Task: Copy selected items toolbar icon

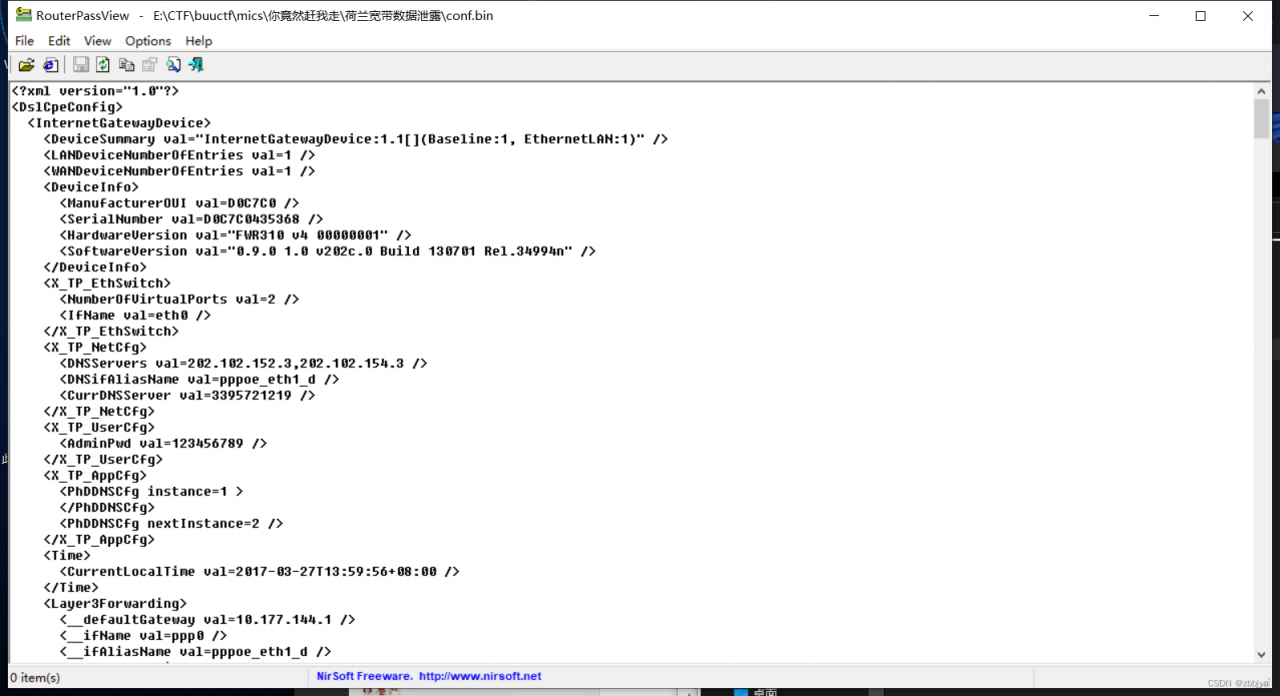Action: click(x=126, y=65)
